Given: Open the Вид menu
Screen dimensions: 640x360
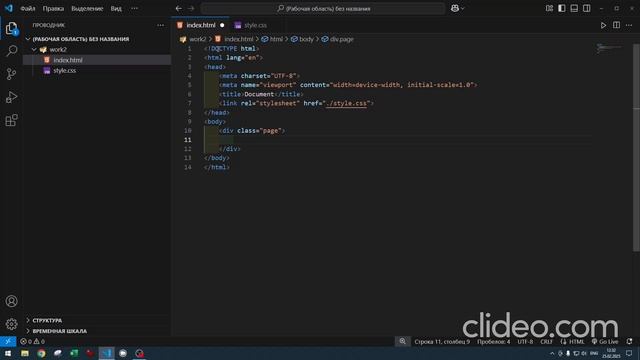Looking at the screenshot, I should pyautogui.click(x=116, y=8).
